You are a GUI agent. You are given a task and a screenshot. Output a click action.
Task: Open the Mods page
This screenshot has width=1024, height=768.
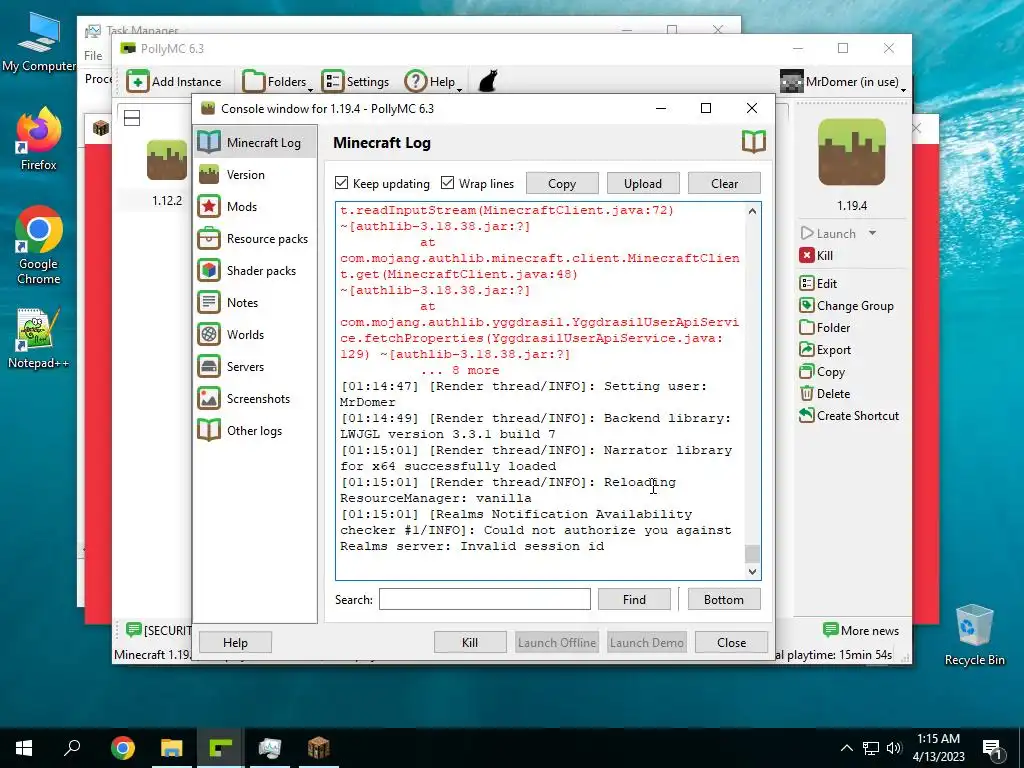coord(255,206)
